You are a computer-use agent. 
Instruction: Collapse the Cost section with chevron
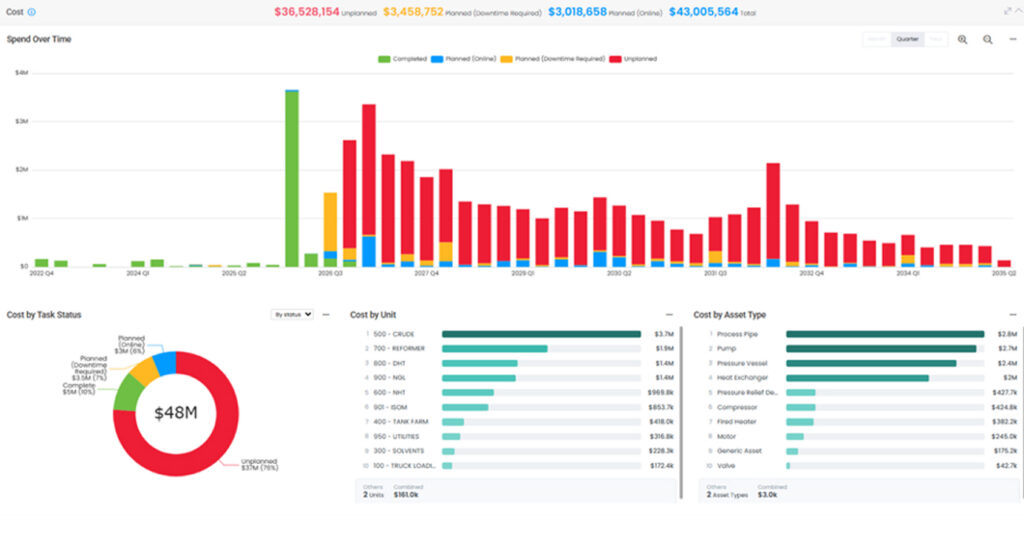coord(1019,11)
